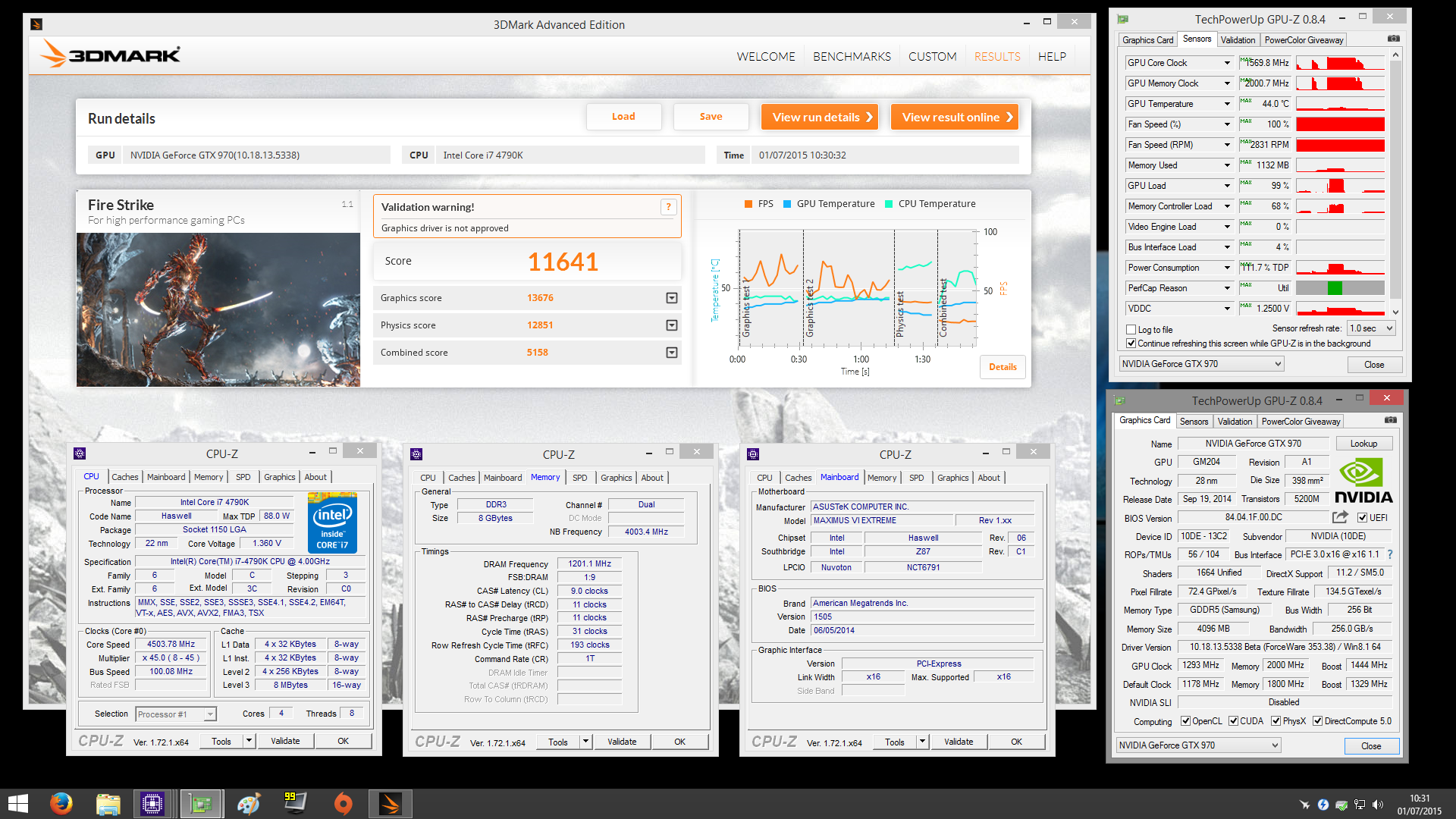Open Firefox from the taskbar
Viewport: 1456px width, 819px height.
(x=61, y=804)
